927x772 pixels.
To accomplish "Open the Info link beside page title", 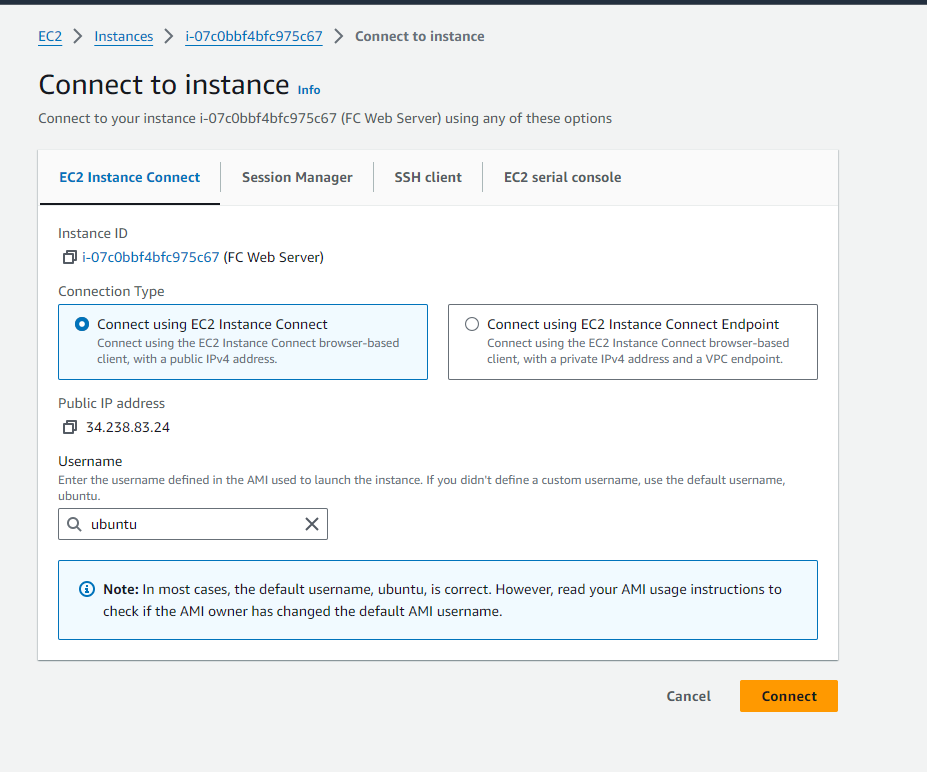I will (309, 90).
